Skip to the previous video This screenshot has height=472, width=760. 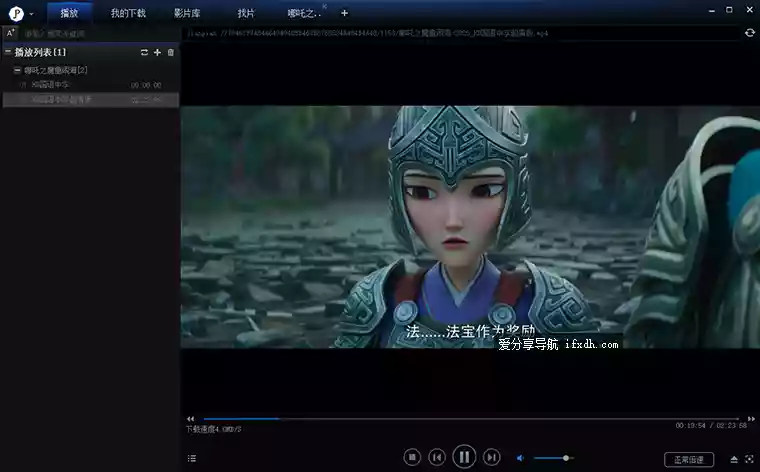point(437,457)
